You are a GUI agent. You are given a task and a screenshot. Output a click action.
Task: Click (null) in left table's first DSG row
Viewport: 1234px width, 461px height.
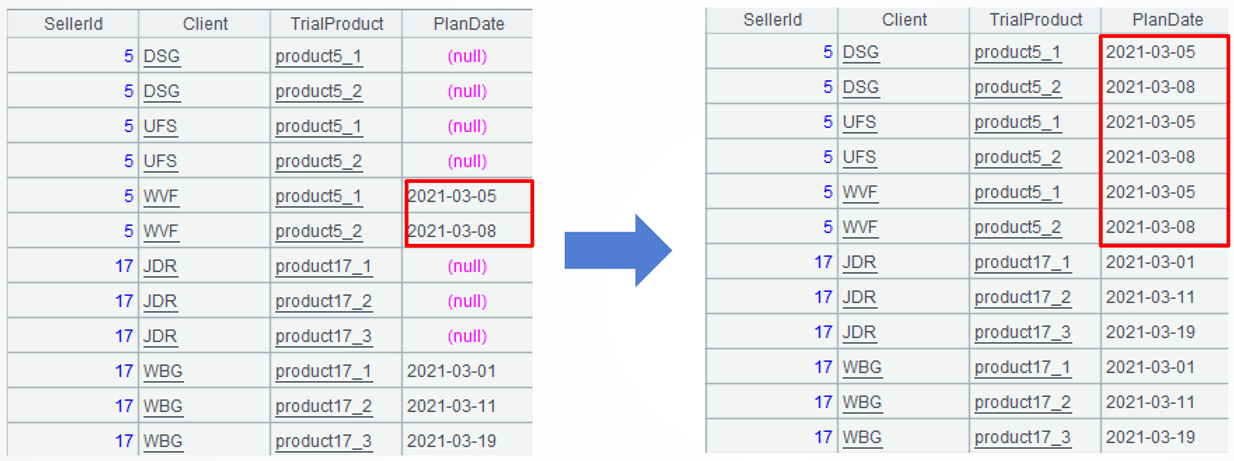click(x=467, y=56)
